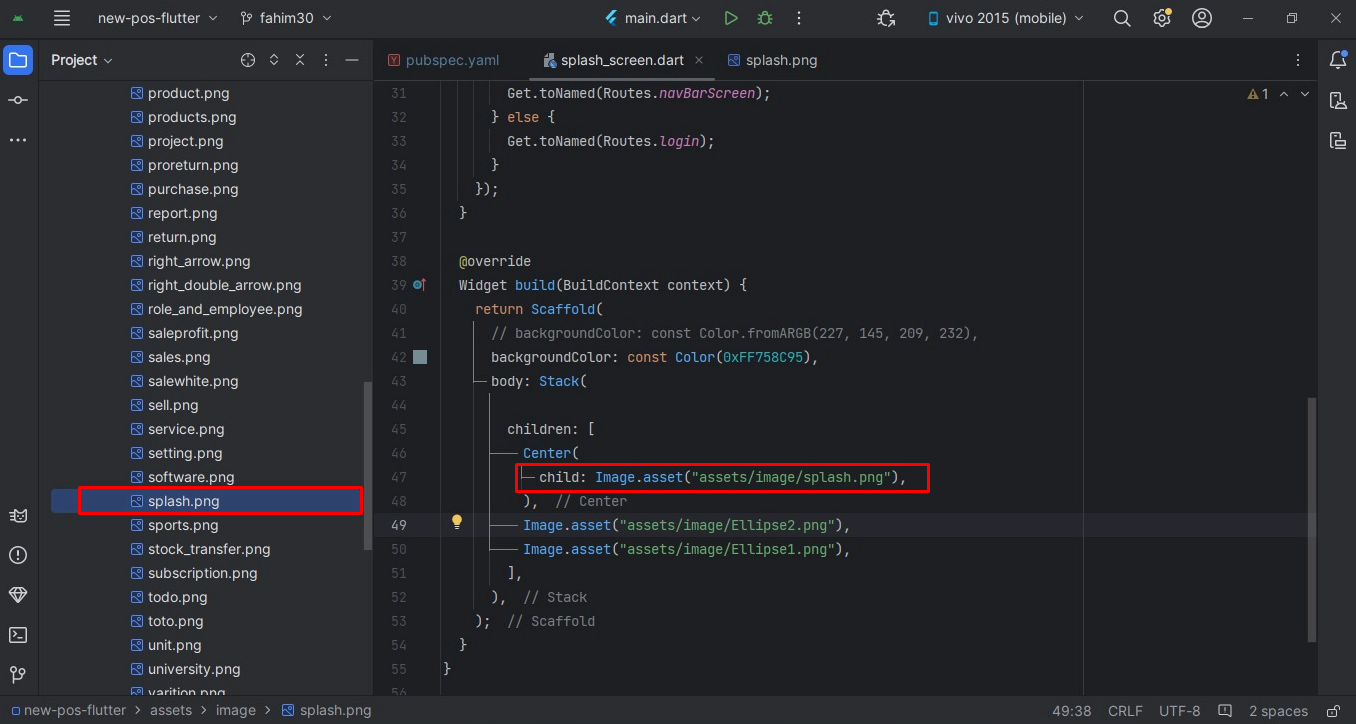
Task: Expand the vivo 2015 device selector
Action: coord(1005,18)
